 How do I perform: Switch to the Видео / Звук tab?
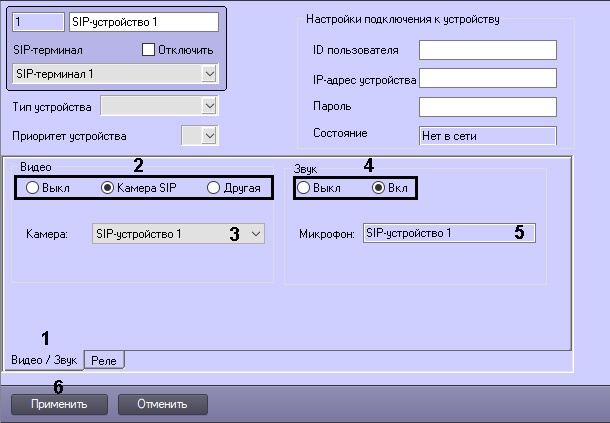tap(43, 359)
